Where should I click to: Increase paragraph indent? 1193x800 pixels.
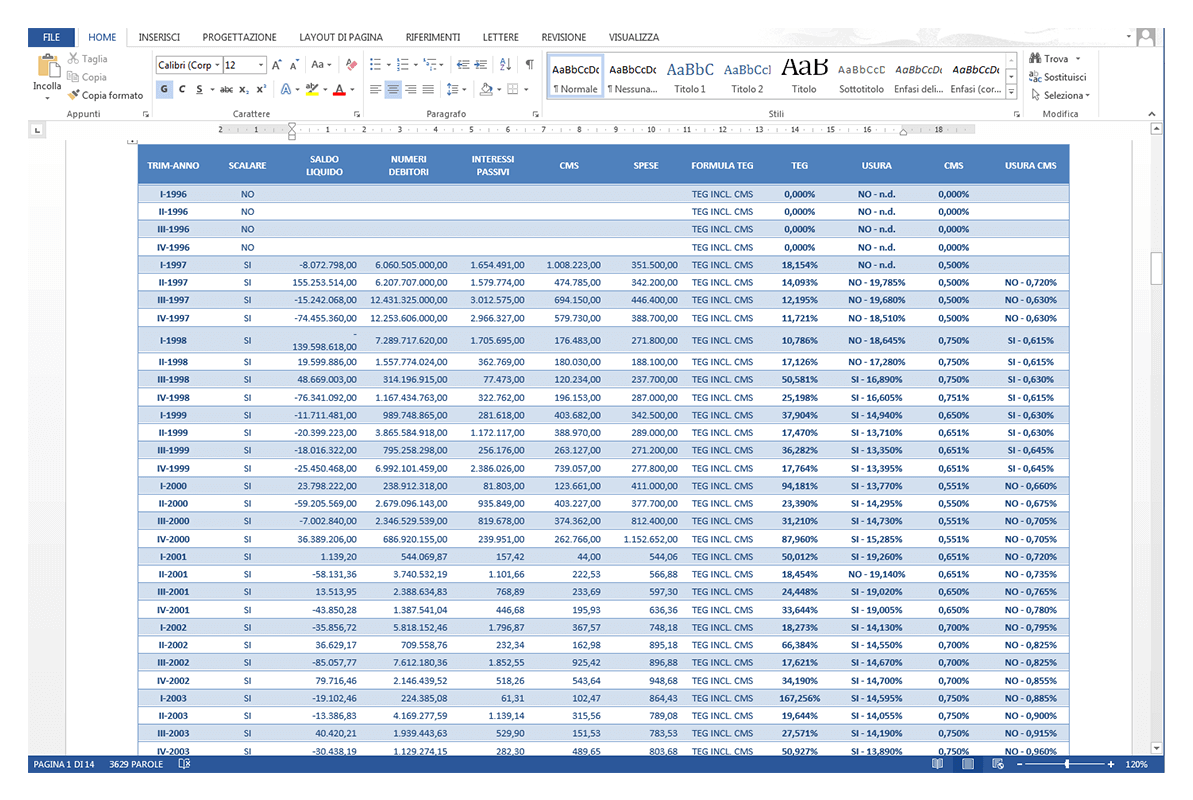pyautogui.click(x=481, y=65)
